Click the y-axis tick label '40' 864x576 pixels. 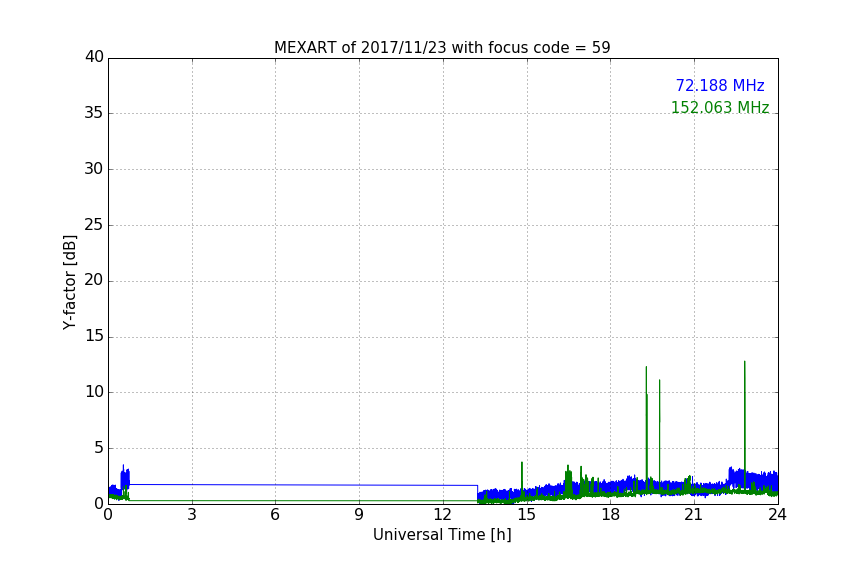point(94,57)
